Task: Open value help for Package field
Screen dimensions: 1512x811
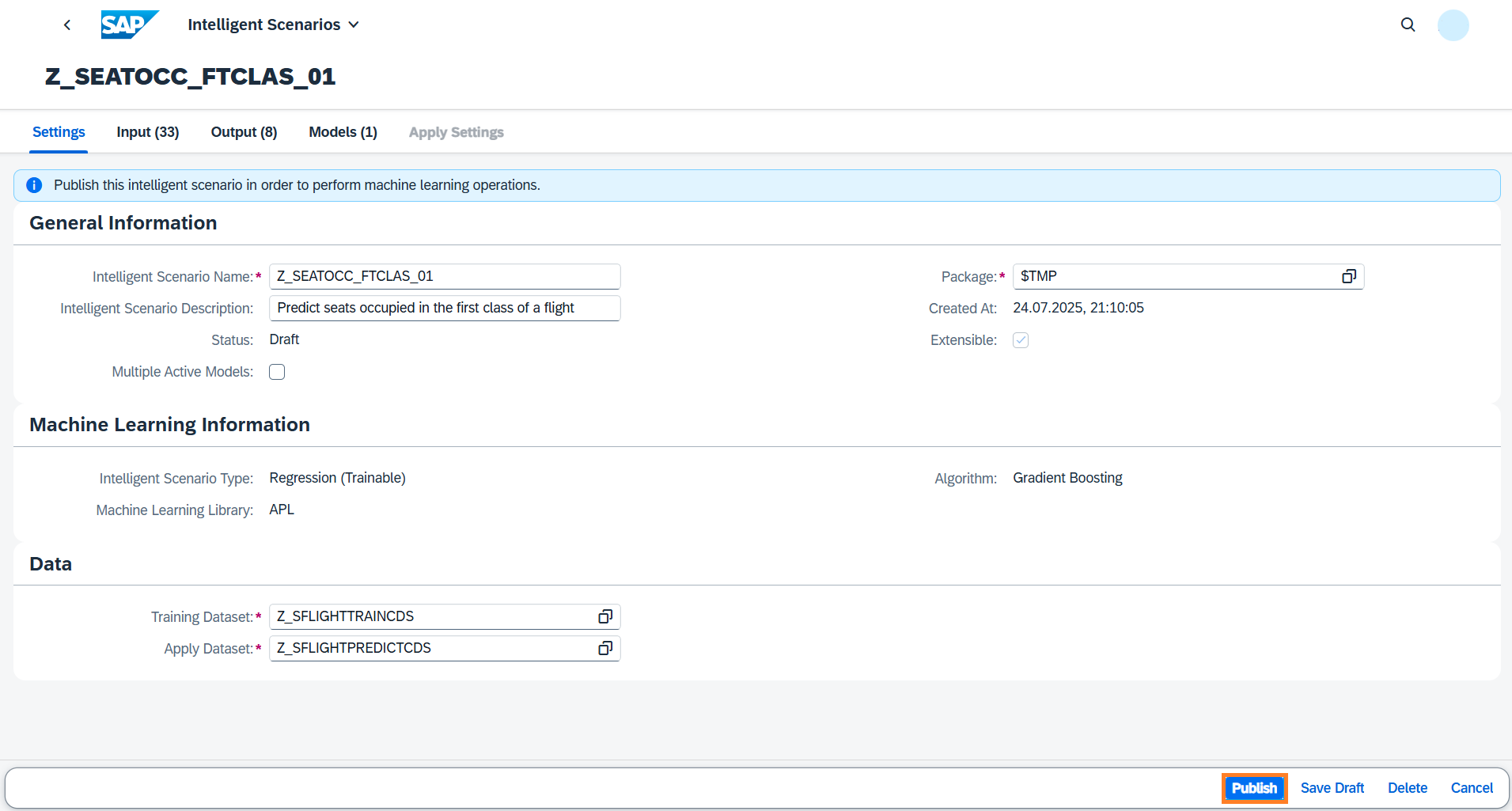Action: pos(1348,276)
